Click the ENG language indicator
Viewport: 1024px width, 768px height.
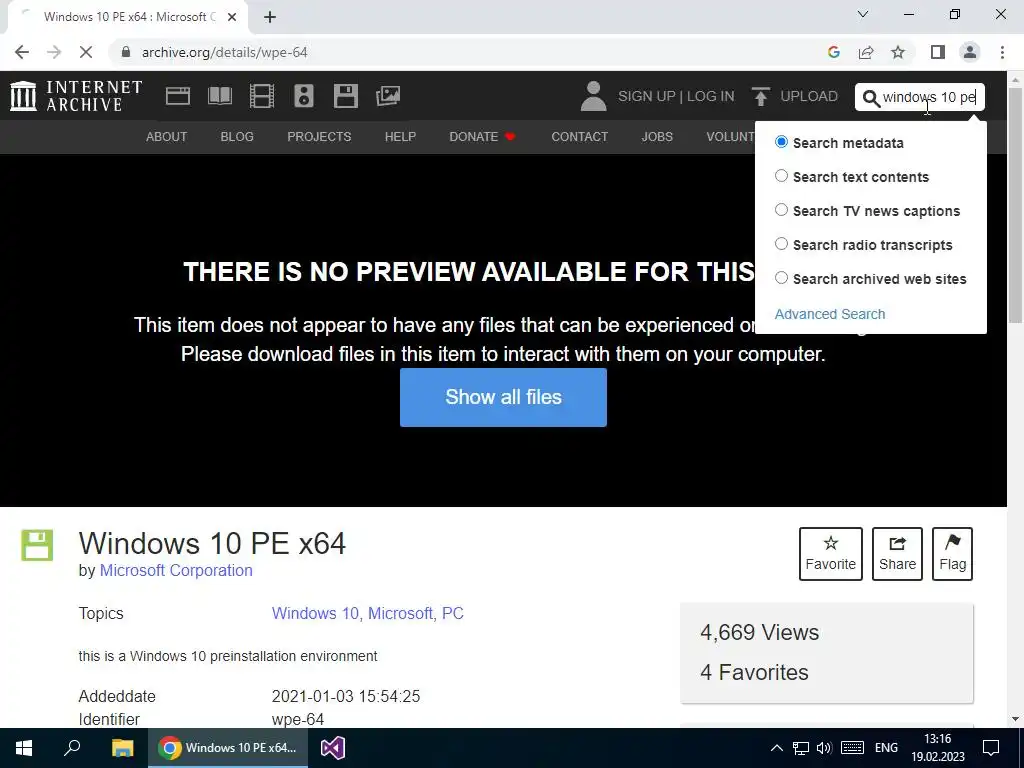pyautogui.click(x=886, y=748)
